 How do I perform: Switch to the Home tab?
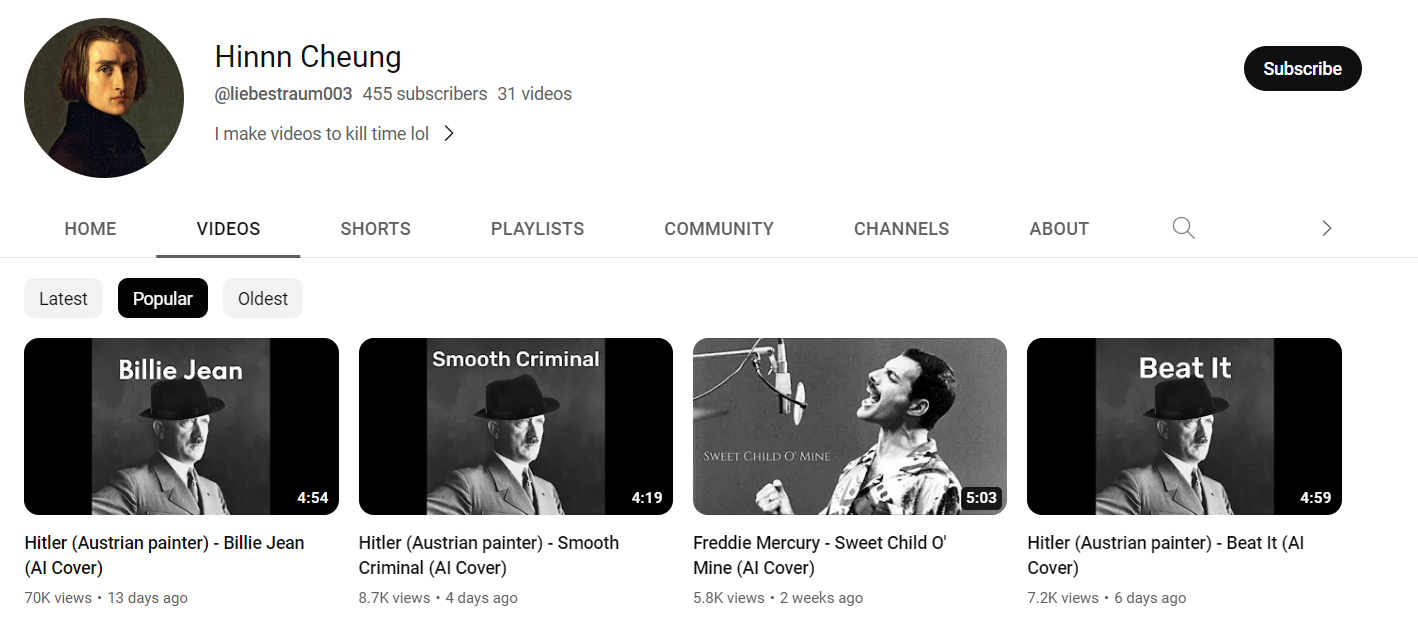pyautogui.click(x=90, y=229)
